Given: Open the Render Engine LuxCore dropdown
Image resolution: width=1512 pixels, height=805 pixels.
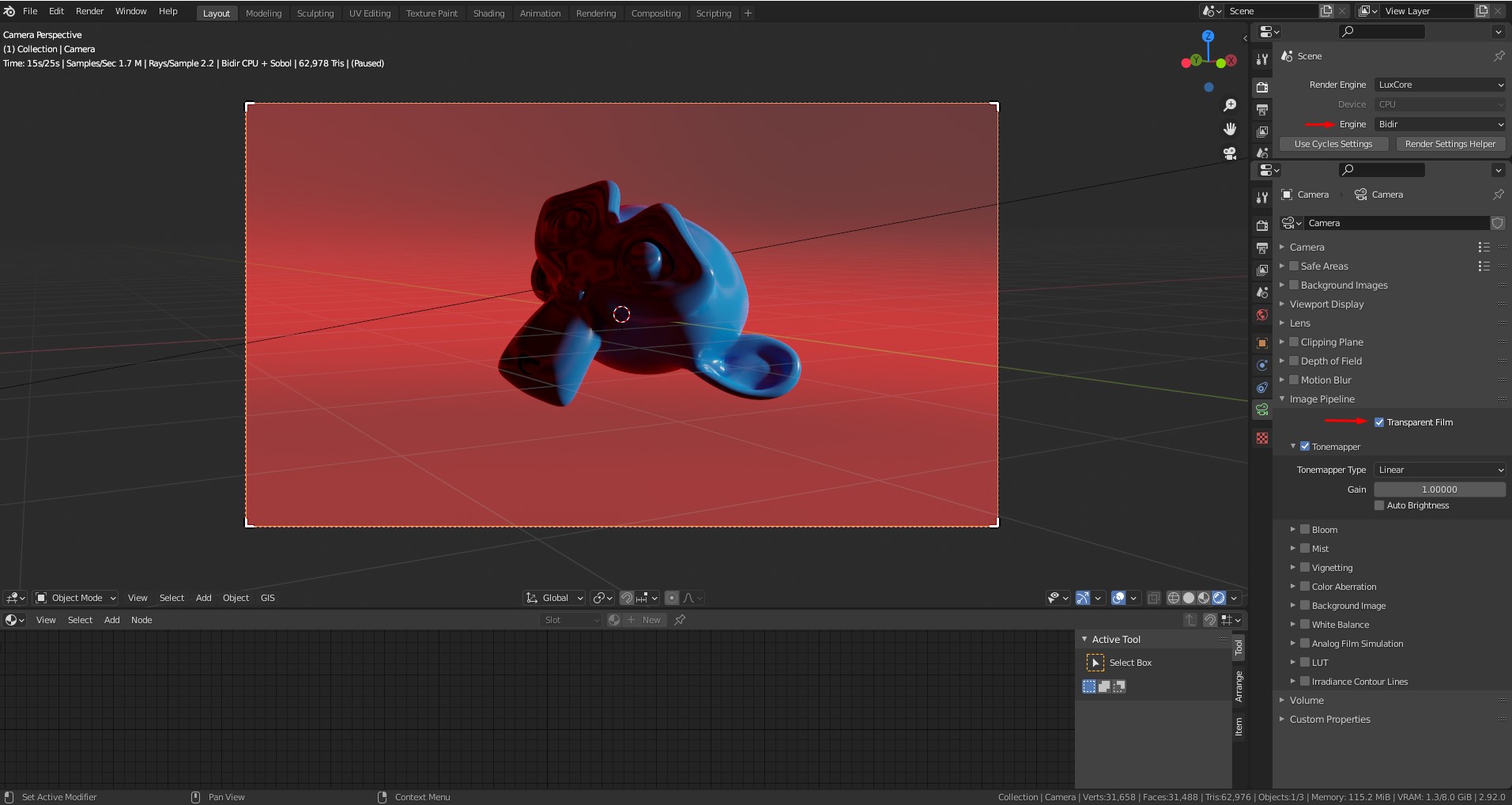Looking at the screenshot, I should pos(1439,85).
